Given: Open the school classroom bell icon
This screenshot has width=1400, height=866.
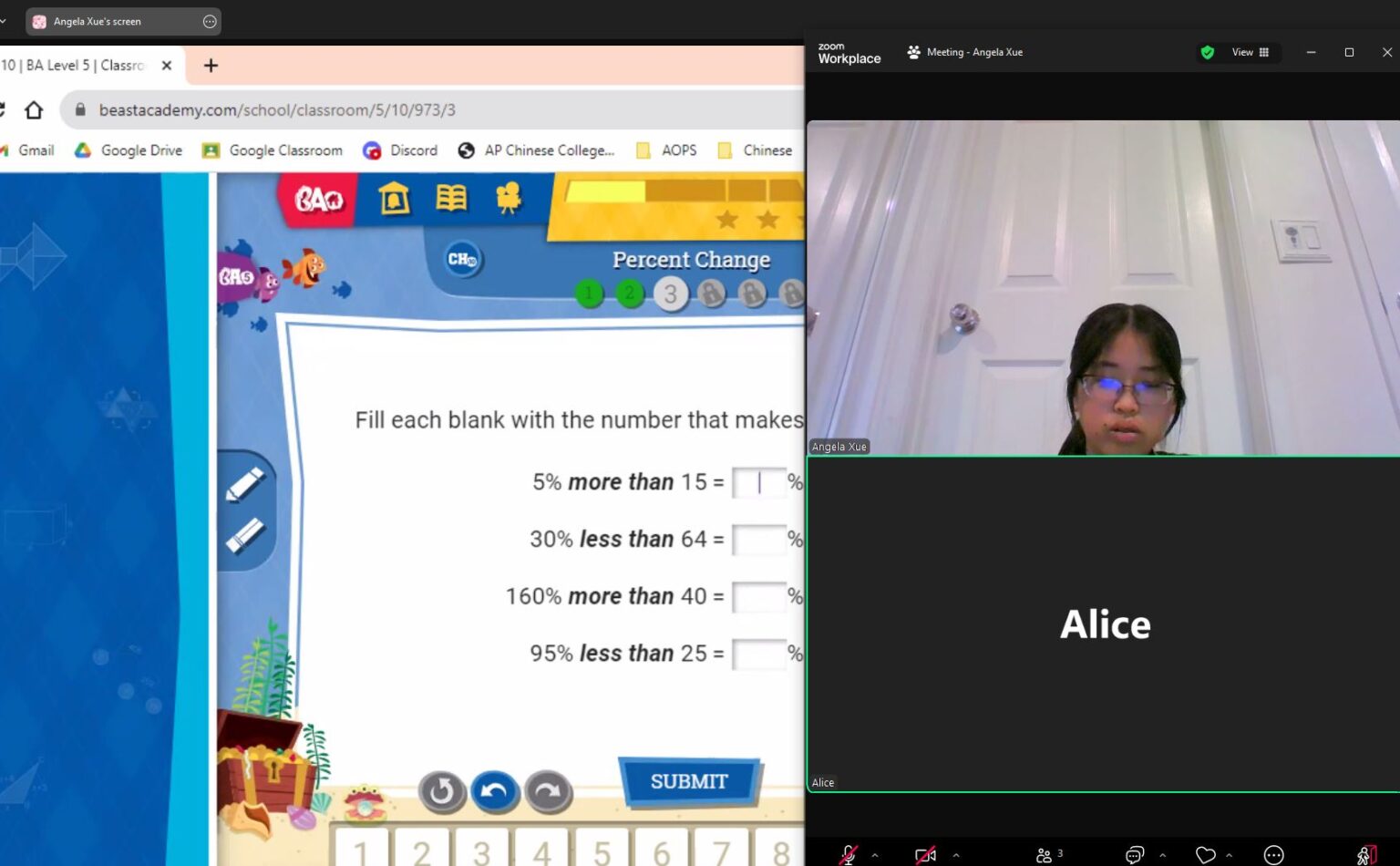Looking at the screenshot, I should pos(394,197).
